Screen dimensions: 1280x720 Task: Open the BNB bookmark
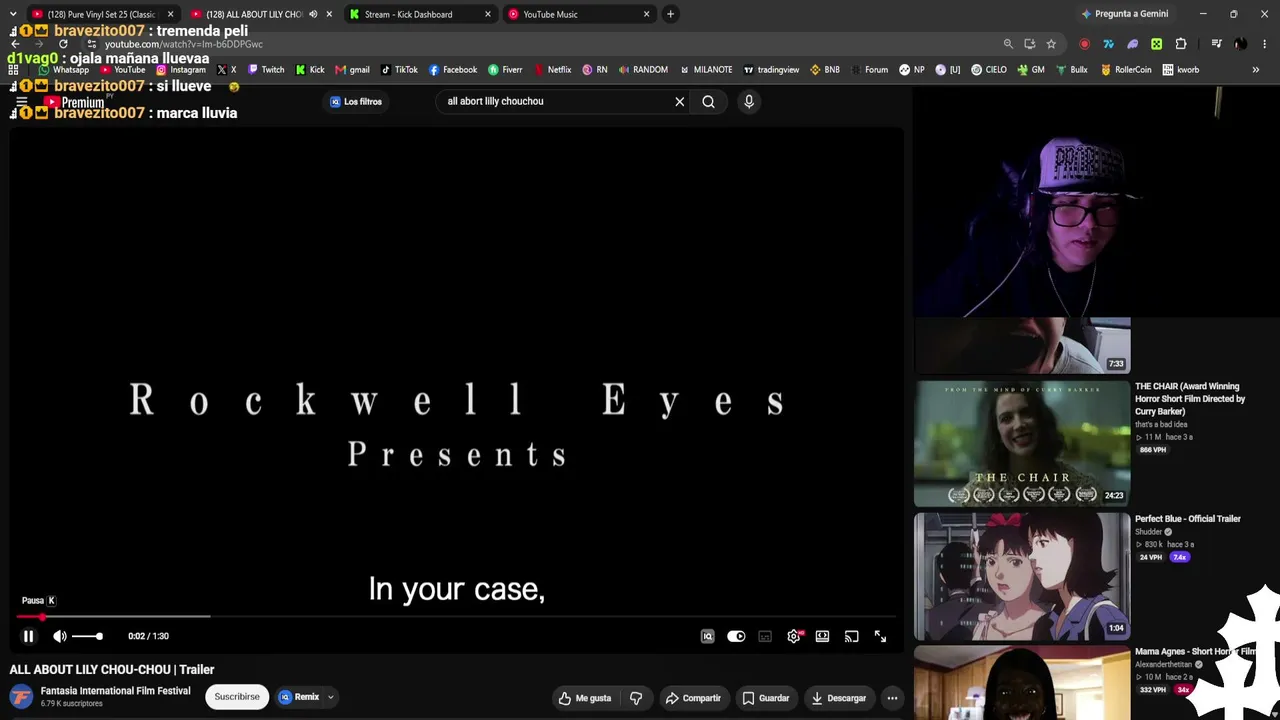click(x=825, y=70)
